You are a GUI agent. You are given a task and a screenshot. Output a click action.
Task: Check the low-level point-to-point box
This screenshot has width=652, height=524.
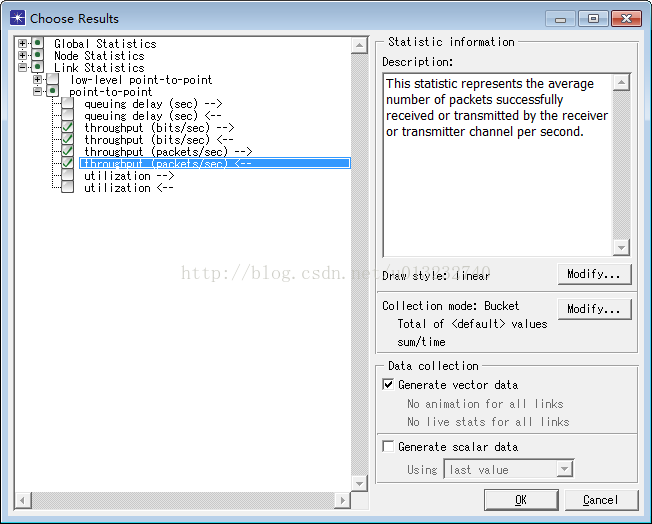click(52, 79)
